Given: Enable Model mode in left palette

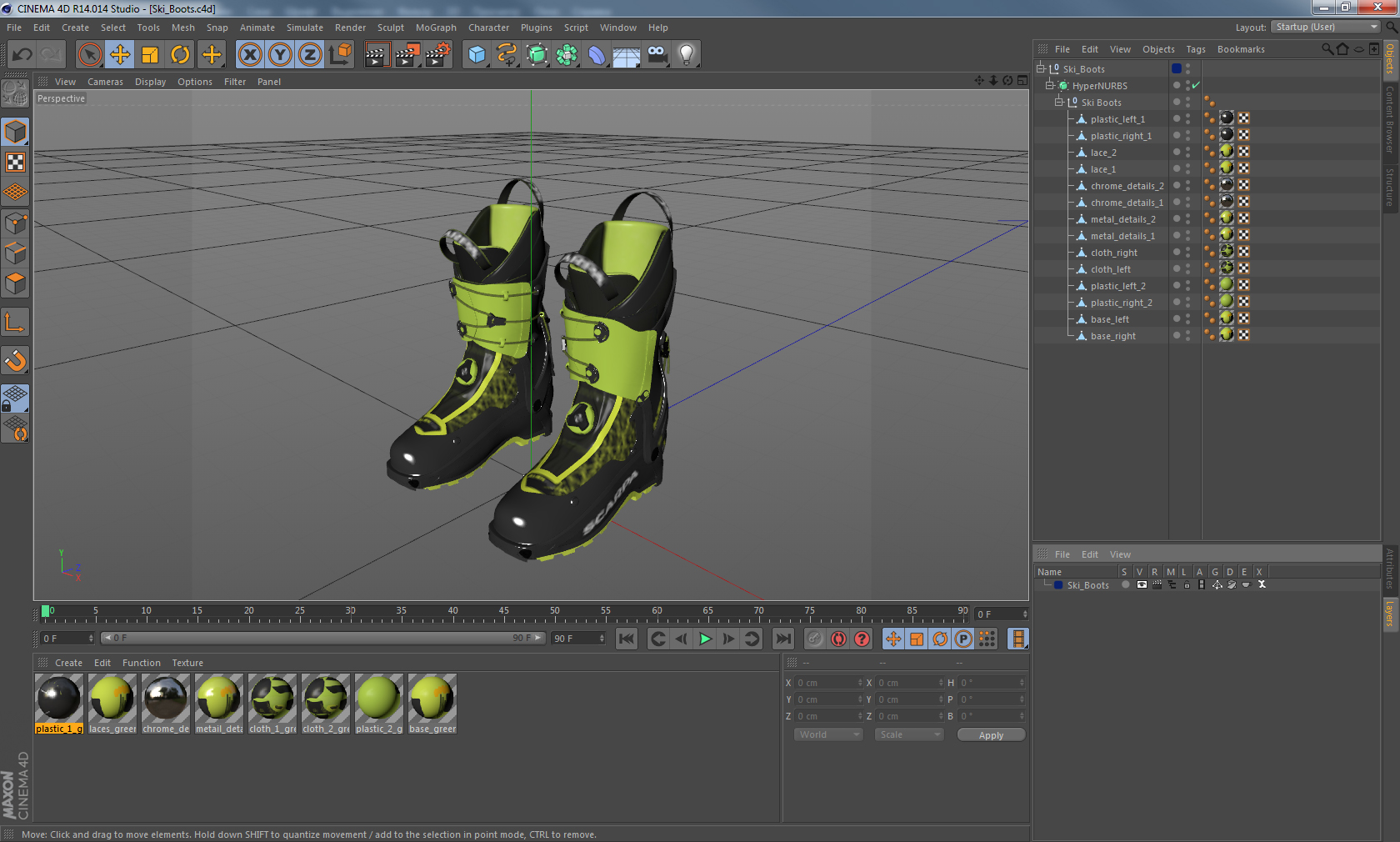Looking at the screenshot, I should (x=15, y=132).
